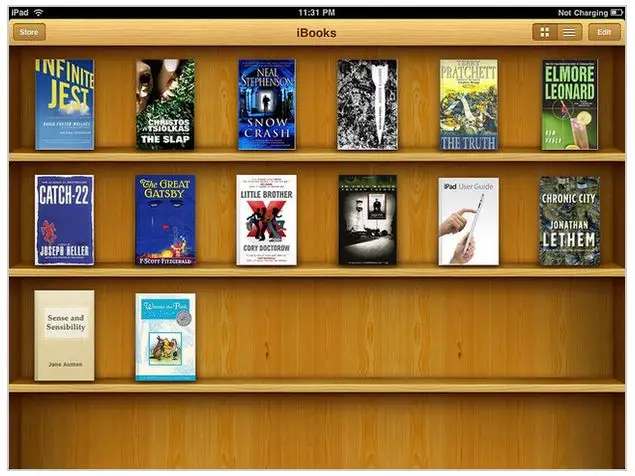
Task: Open the iBooks Store
Action: (29, 32)
